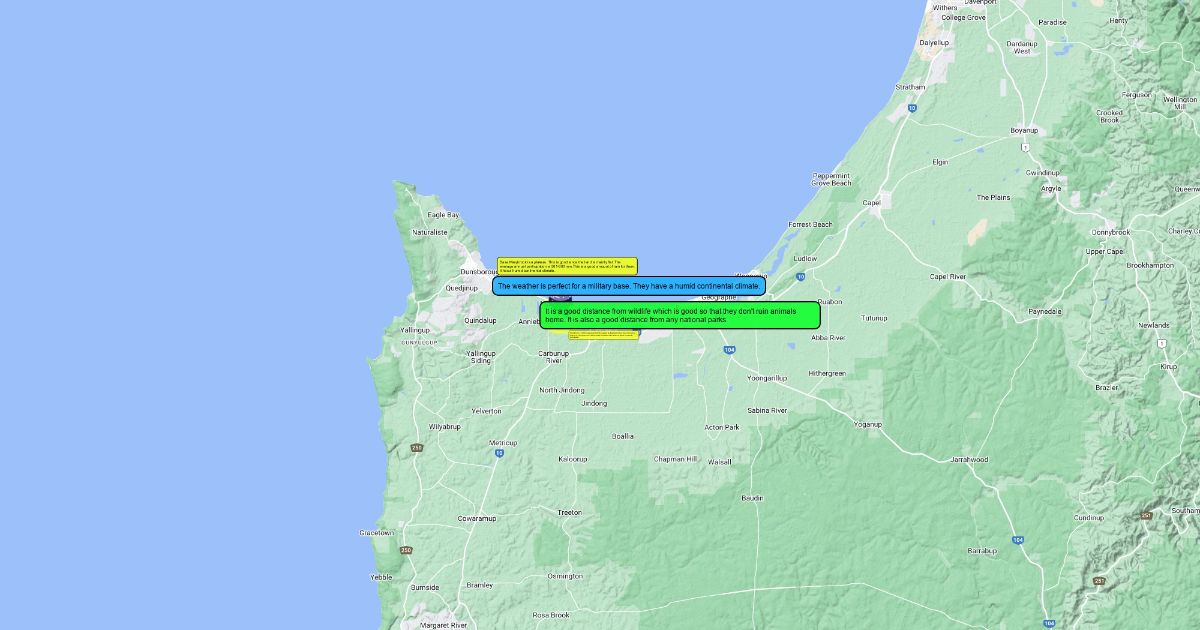The height and width of the screenshot is (630, 1200).
Task: Click the route 104 shield near Barrabup
Action: 1018,539
